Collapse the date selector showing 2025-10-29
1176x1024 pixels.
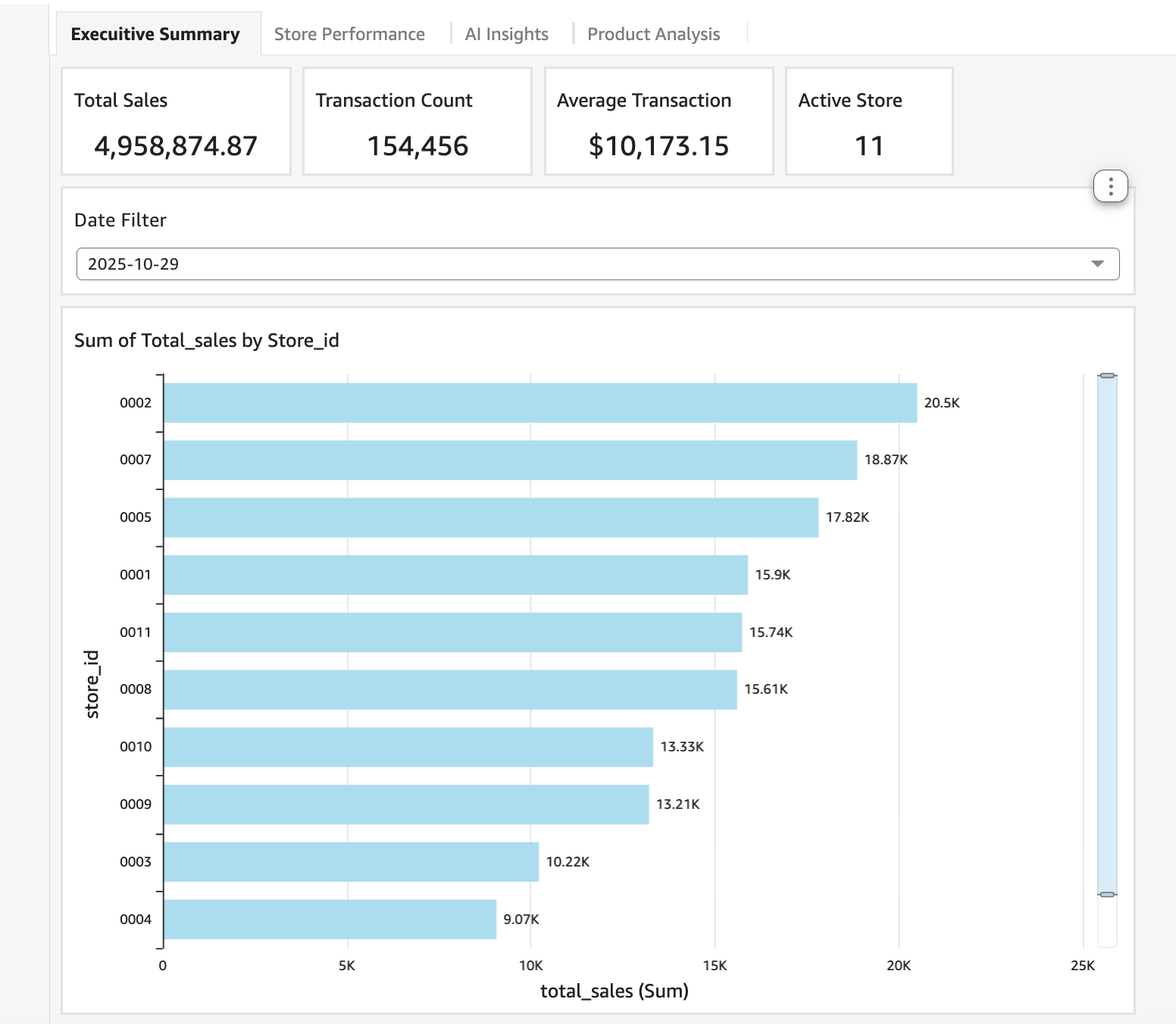point(1098,264)
